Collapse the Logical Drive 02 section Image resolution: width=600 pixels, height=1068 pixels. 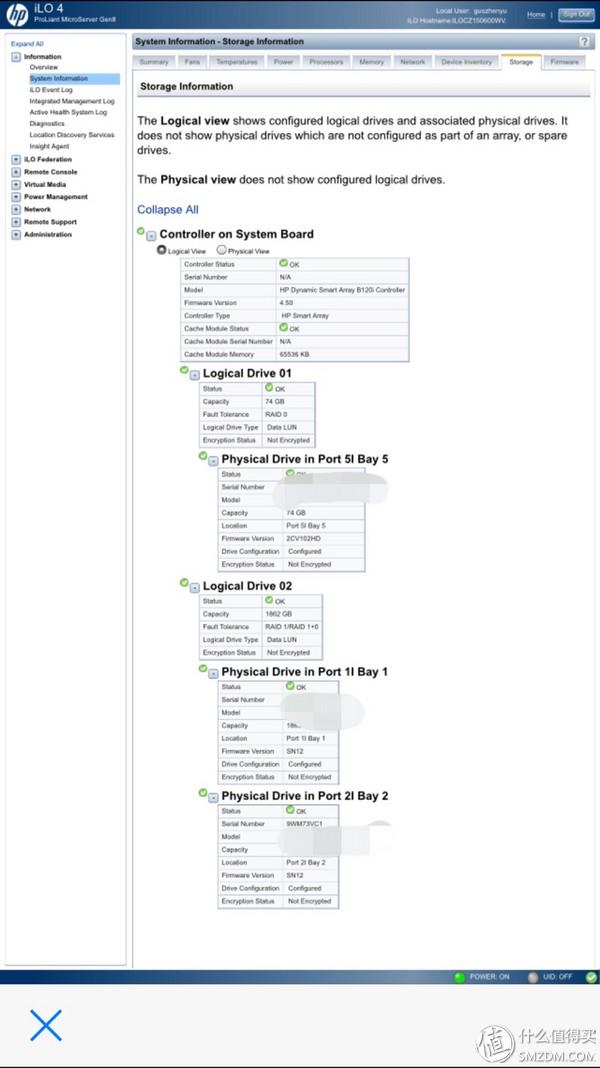tap(195, 587)
